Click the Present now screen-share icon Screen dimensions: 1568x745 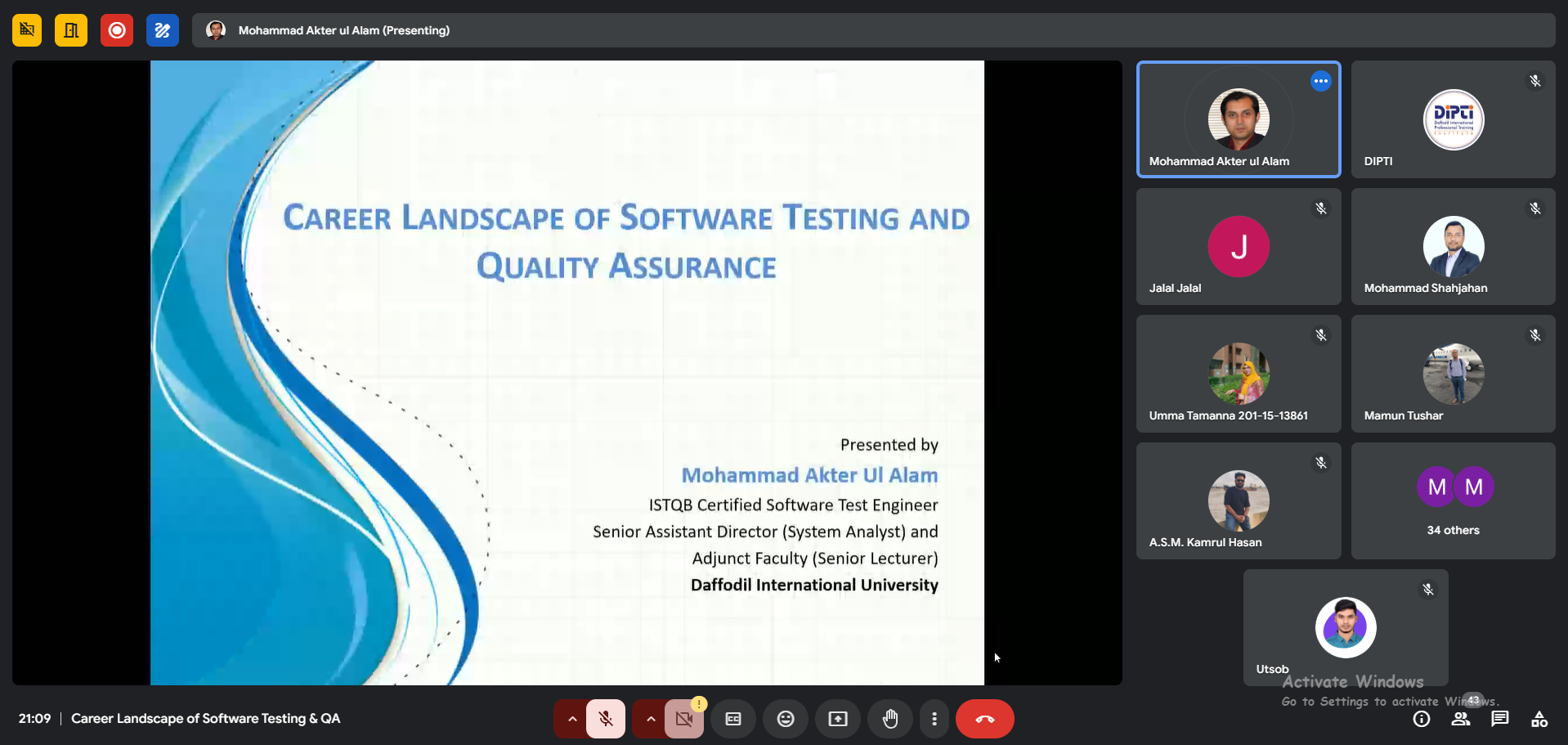838,719
